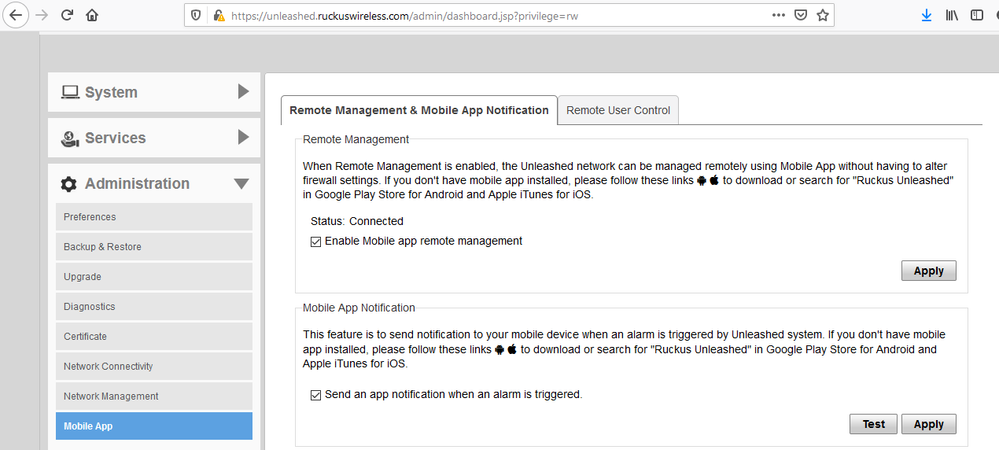Toggle Enable Mobile app remote management checkbox
This screenshot has width=999, height=450.
pyautogui.click(x=316, y=241)
